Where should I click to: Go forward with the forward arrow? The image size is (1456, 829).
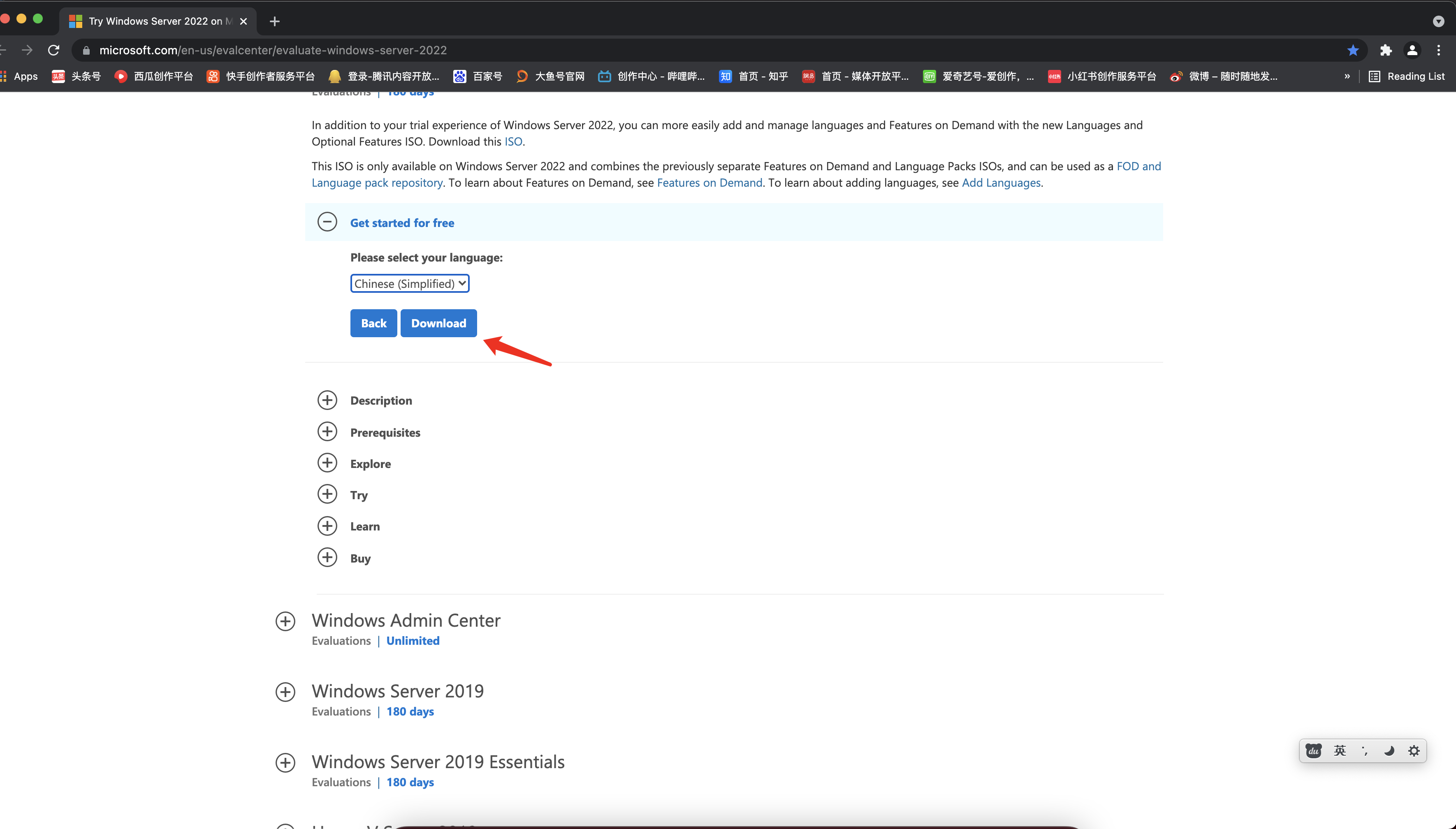tap(27, 50)
